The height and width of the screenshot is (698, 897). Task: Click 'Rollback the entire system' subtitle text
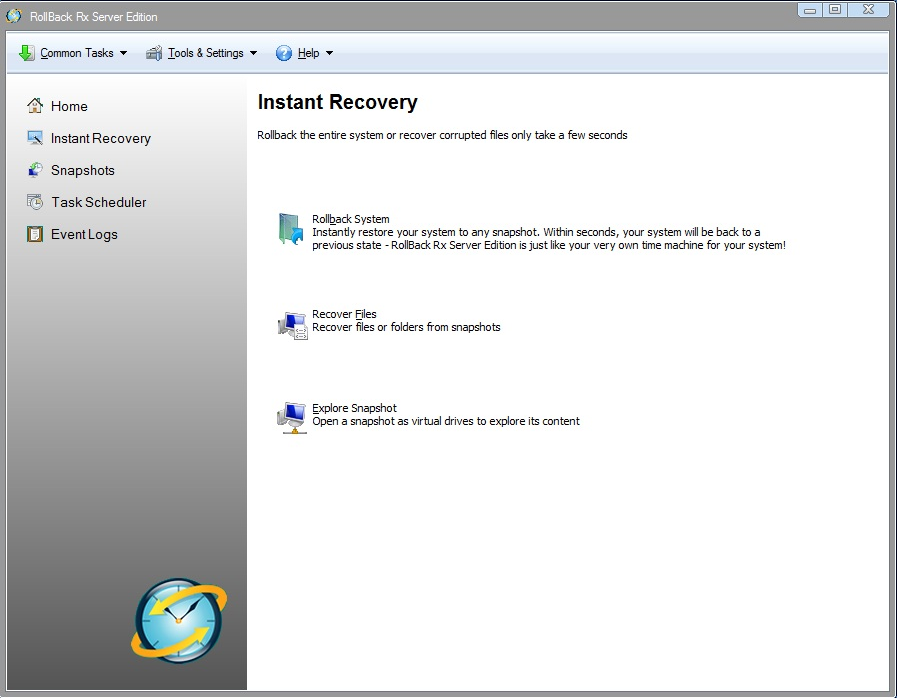point(442,135)
